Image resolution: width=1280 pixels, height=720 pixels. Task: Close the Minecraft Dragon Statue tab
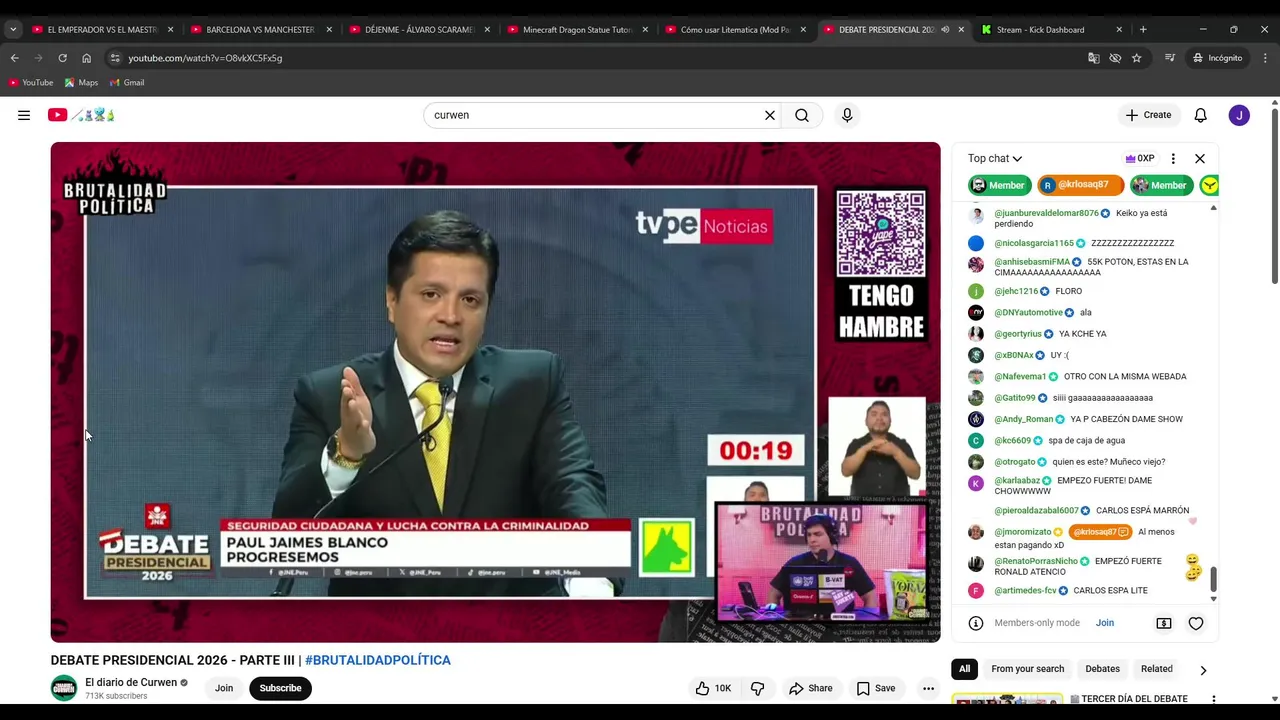pyautogui.click(x=645, y=30)
